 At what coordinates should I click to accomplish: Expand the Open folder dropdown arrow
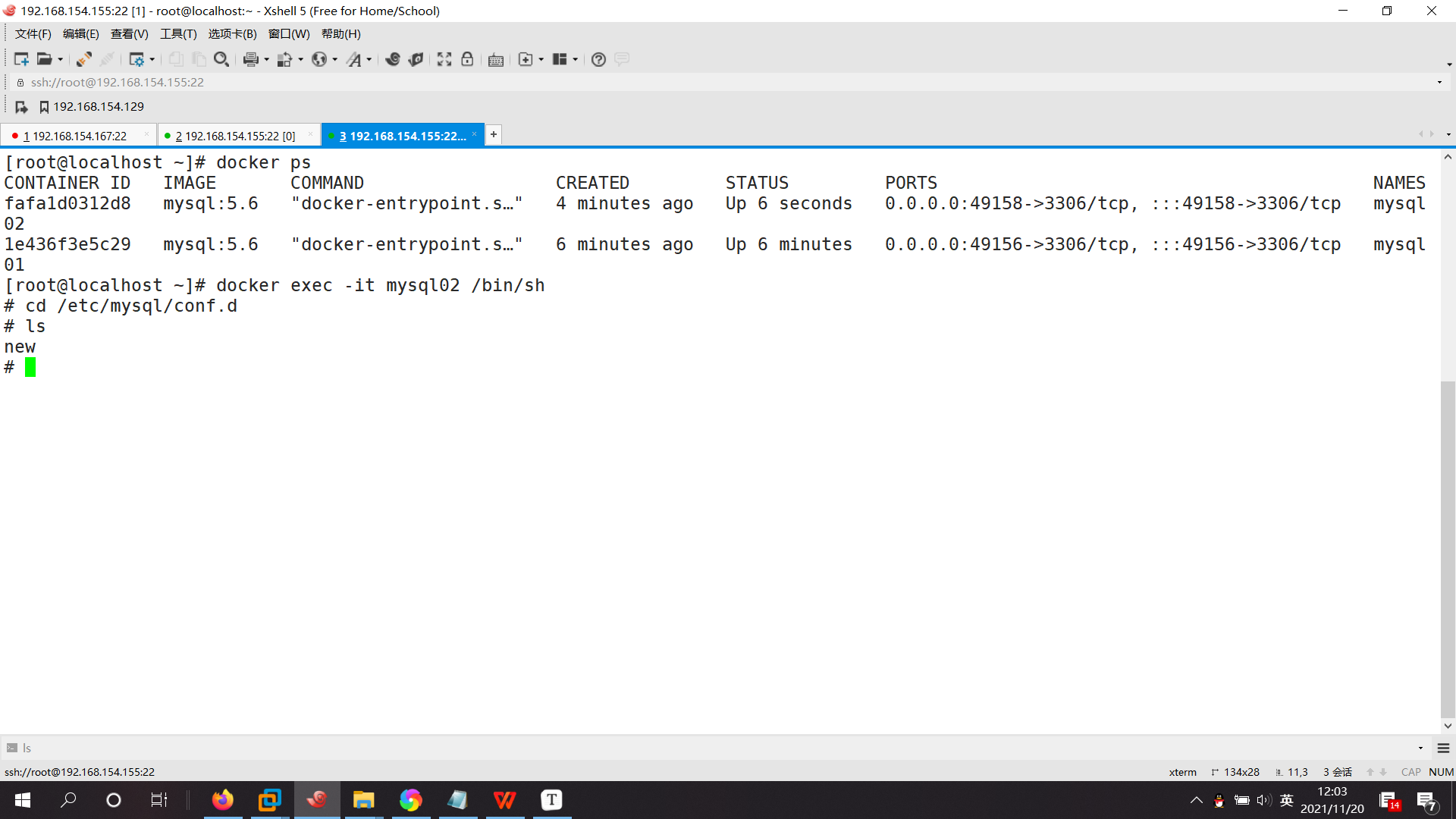tap(61, 59)
